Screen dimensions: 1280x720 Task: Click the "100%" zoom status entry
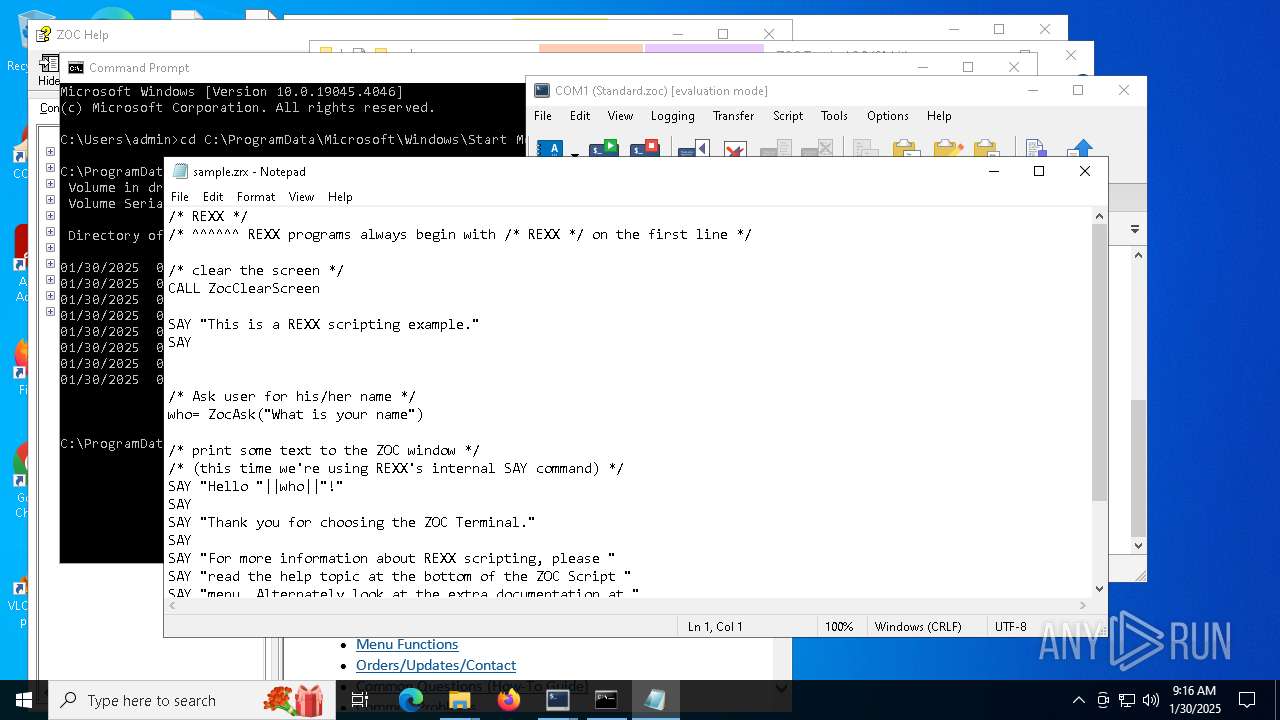coord(839,627)
